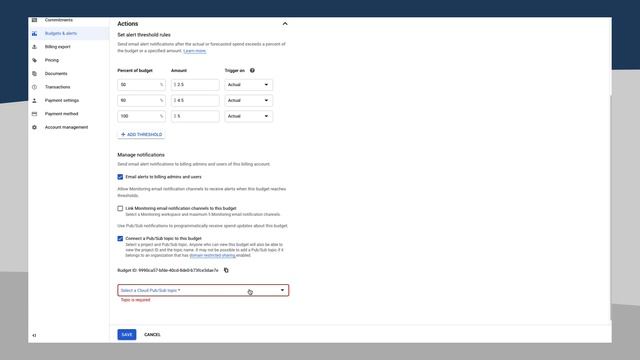Viewport: 640px width, 360px height.
Task: Click the Billing export upload icon
Action: [x=34, y=47]
